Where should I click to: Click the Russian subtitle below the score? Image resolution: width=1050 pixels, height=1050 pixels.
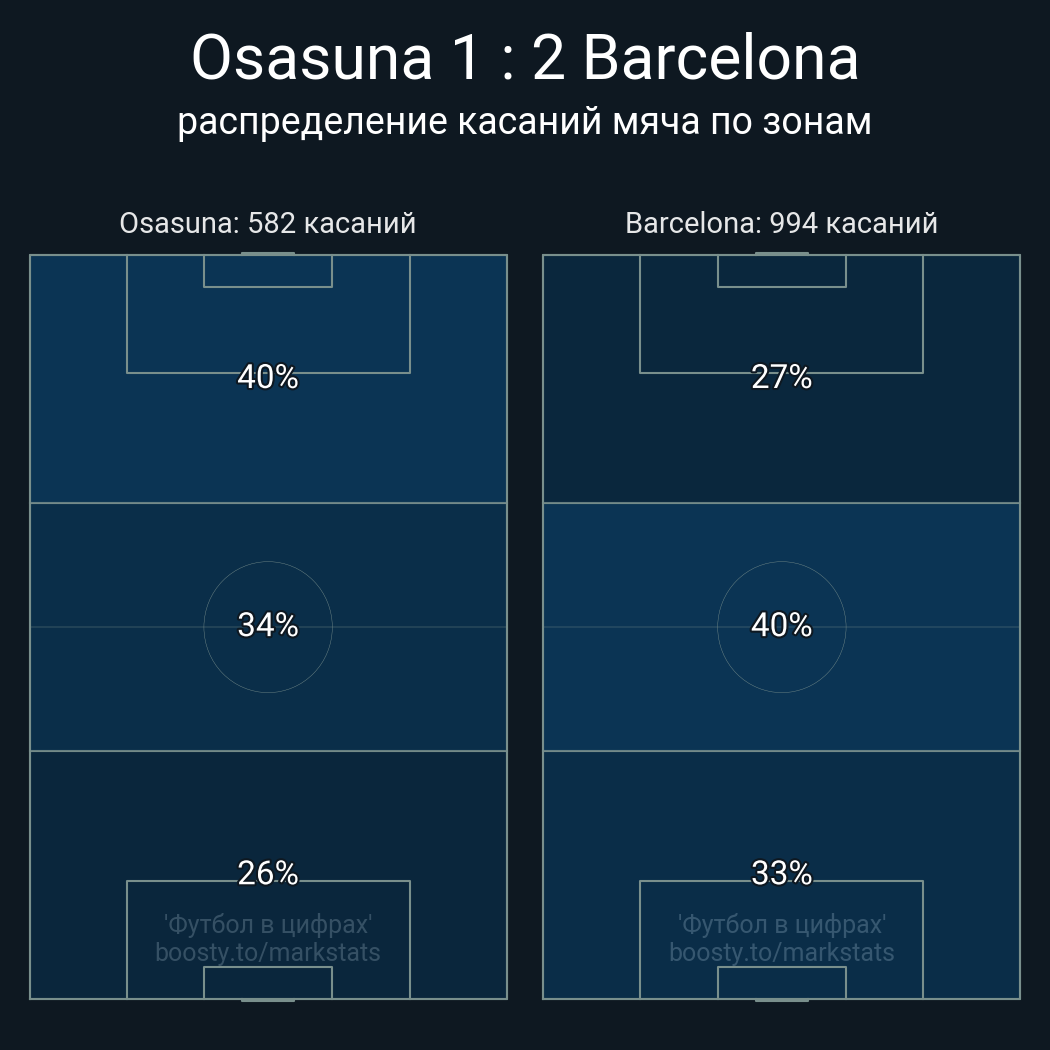point(524,121)
